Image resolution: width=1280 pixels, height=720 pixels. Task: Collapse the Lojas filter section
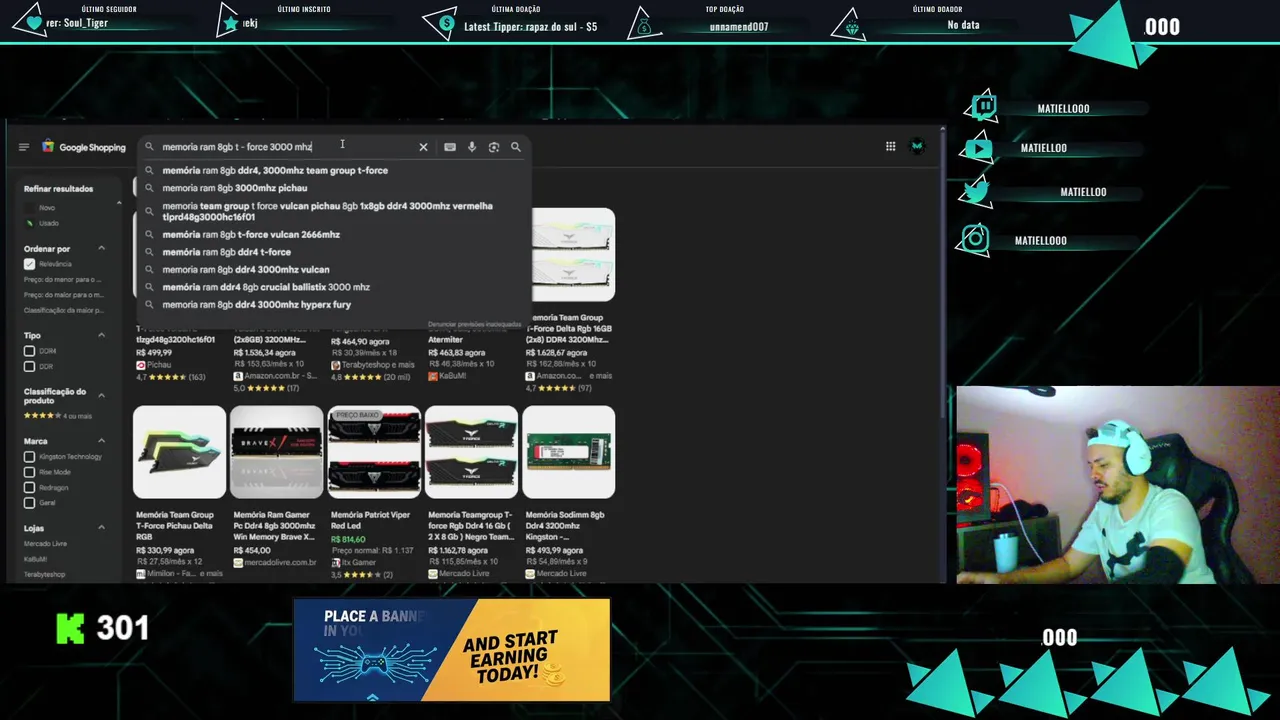pyautogui.click(x=101, y=528)
